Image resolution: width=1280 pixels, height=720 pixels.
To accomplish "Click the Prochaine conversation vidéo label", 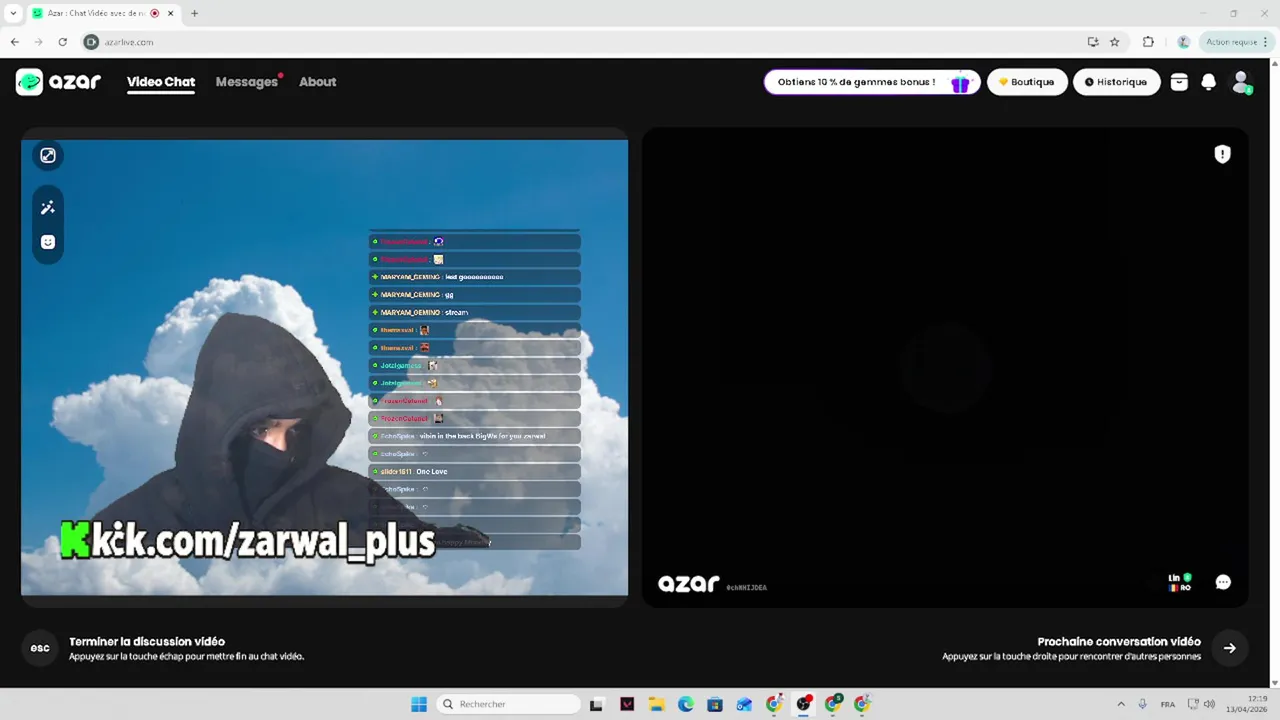I will pyautogui.click(x=1119, y=642).
